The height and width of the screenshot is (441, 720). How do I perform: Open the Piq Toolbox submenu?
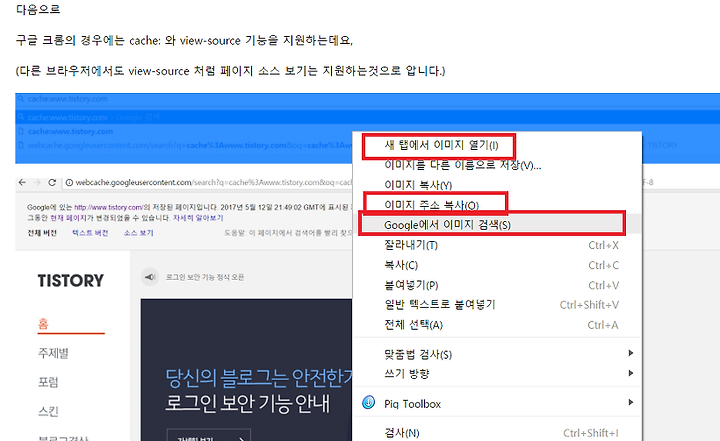pyautogui.click(x=497, y=403)
